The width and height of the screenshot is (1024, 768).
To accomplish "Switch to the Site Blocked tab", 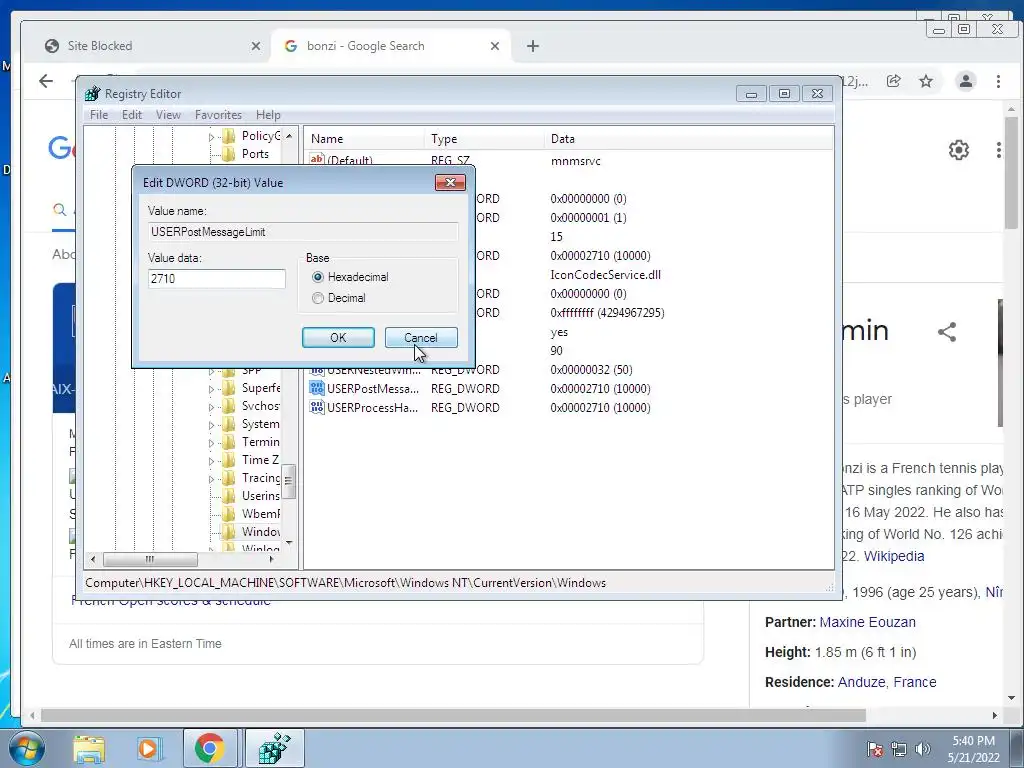I will (x=150, y=46).
